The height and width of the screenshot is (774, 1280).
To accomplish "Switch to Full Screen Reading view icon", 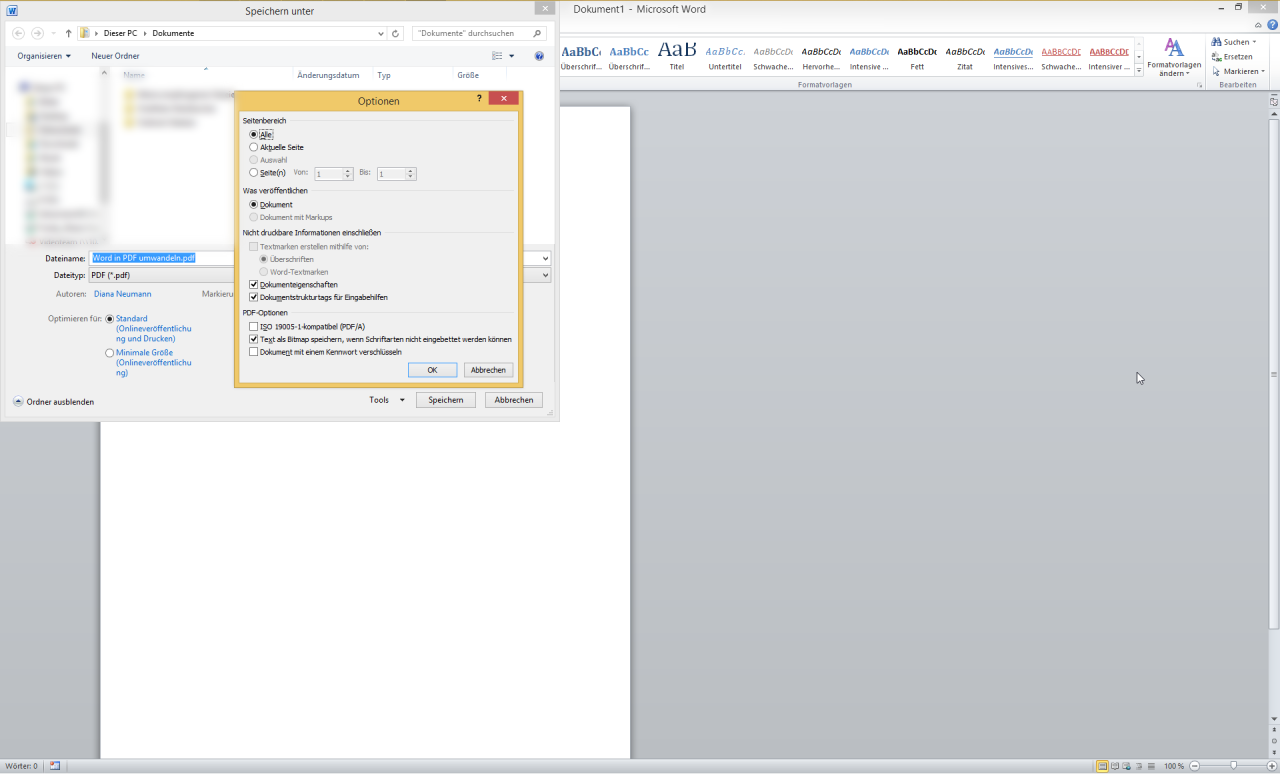I will coord(1115,766).
